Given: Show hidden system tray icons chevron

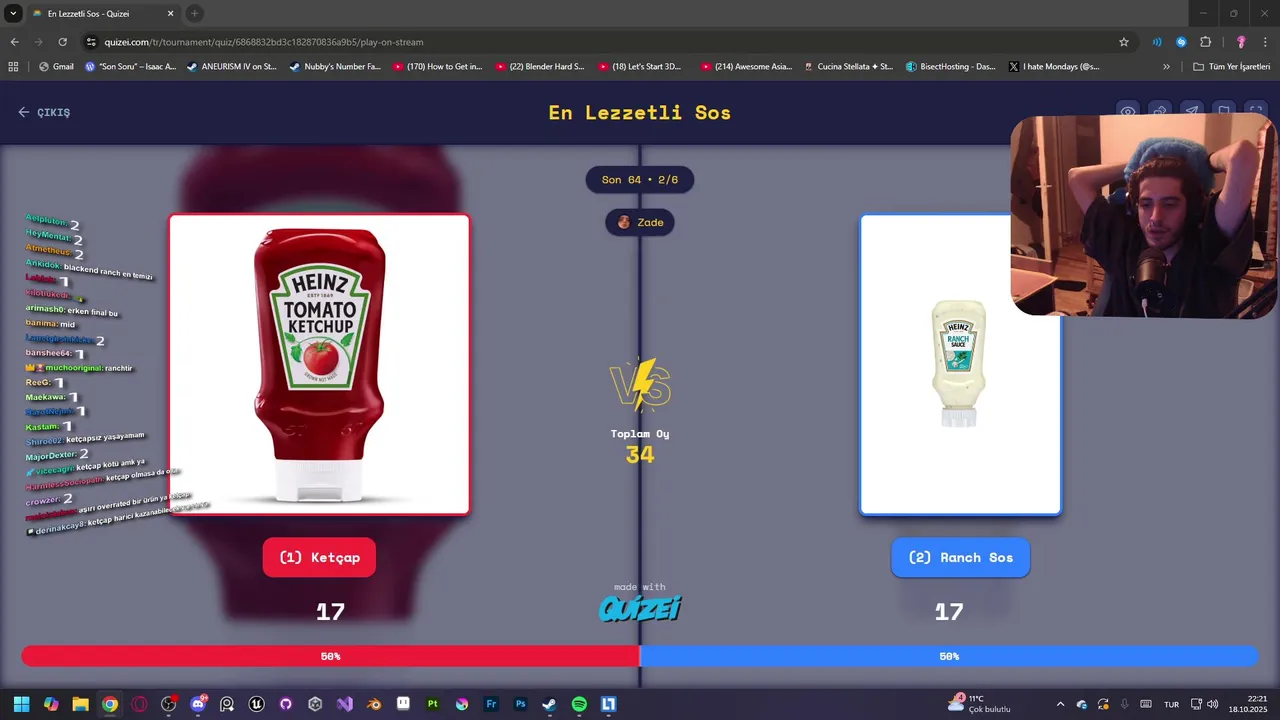Looking at the screenshot, I should [1060, 704].
